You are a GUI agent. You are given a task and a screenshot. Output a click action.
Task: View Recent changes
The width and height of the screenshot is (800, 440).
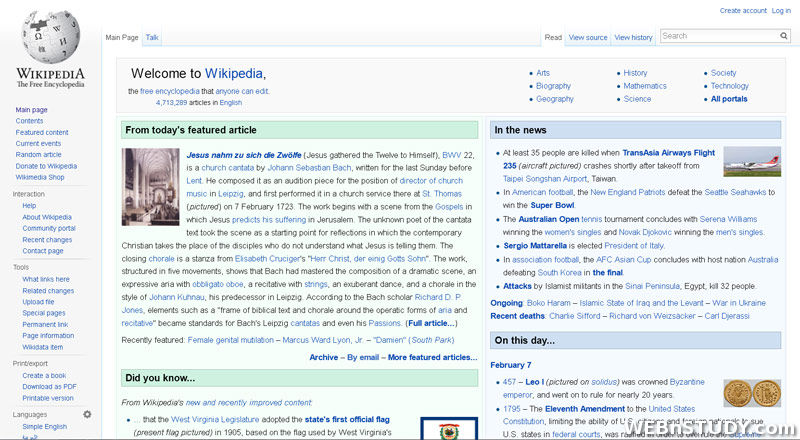[47, 239]
